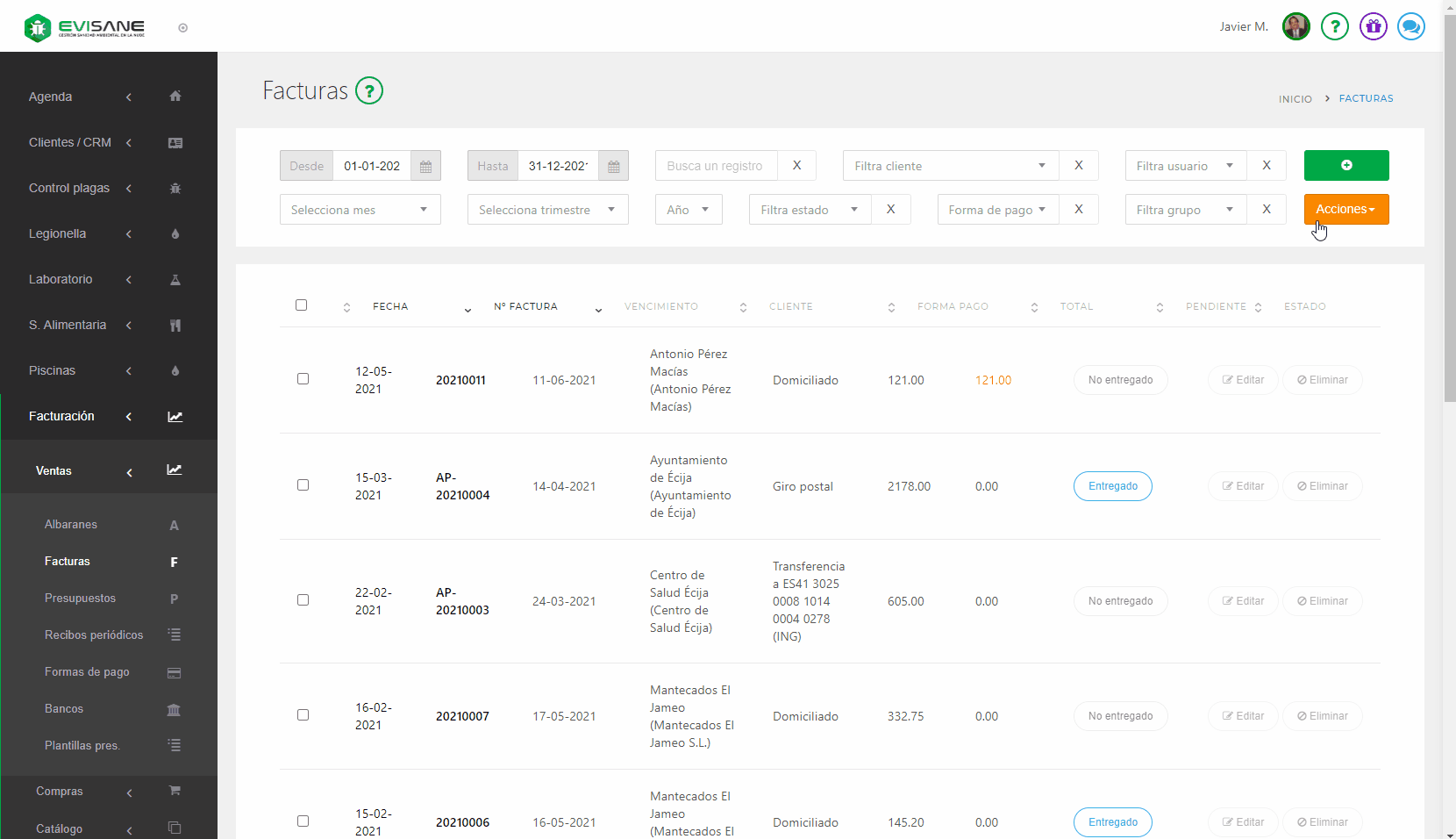This screenshot has height=839, width=1456.
Task: Select the checkbox for invoice AP-20210004
Action: click(303, 485)
